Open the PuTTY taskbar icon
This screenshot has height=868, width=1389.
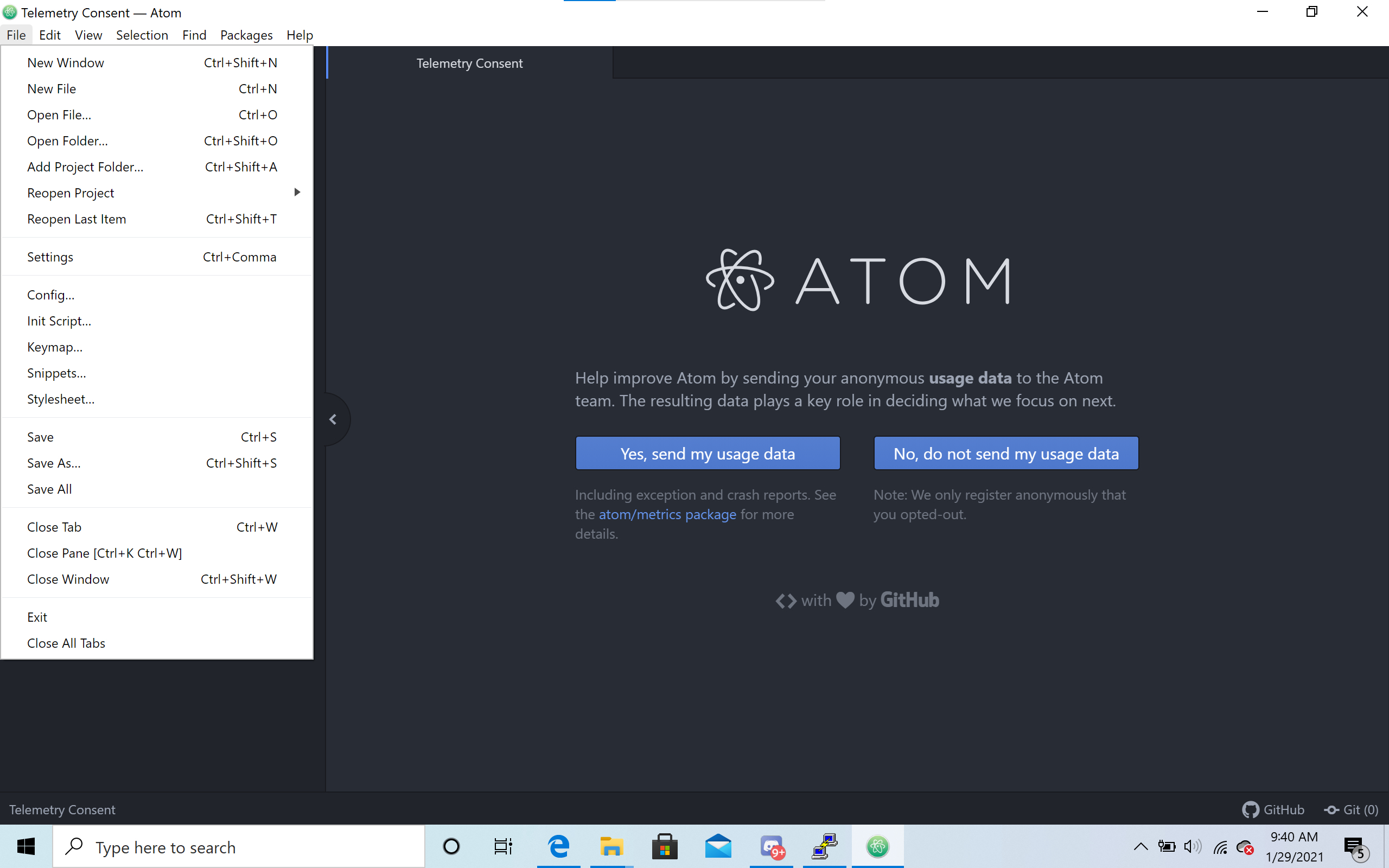(x=825, y=846)
